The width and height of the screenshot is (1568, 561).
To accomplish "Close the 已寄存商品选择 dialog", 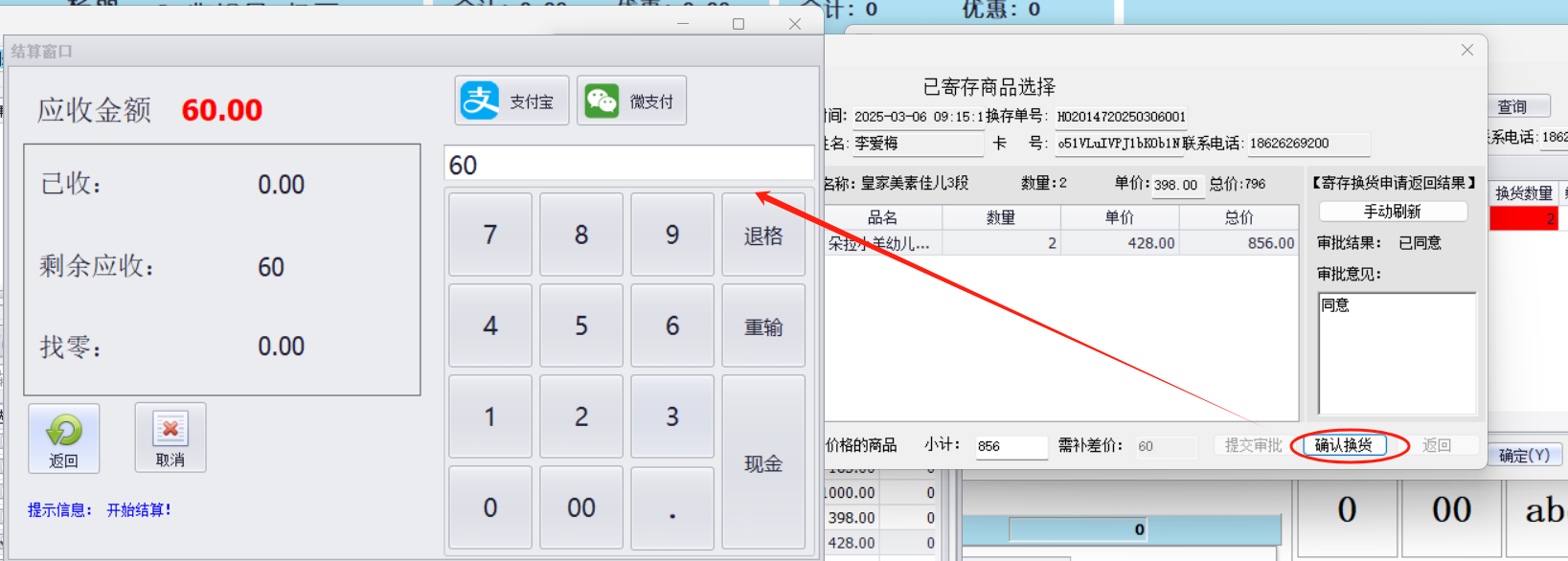I will tap(1467, 50).
